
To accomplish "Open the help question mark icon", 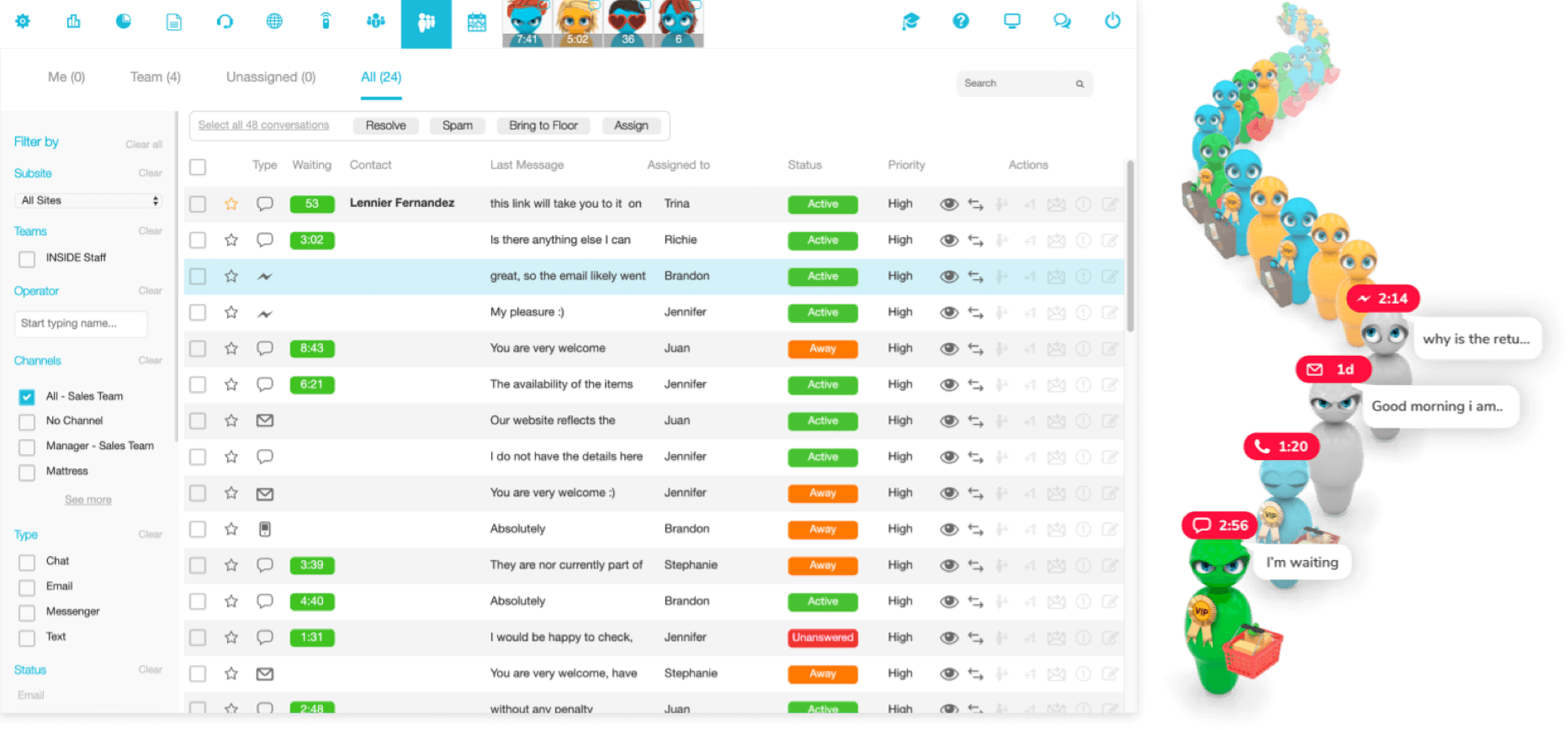I will (961, 21).
